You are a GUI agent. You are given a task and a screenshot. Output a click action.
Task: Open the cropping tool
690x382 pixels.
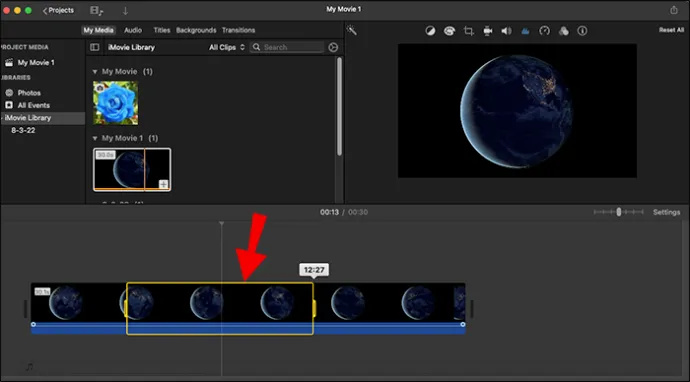point(468,31)
